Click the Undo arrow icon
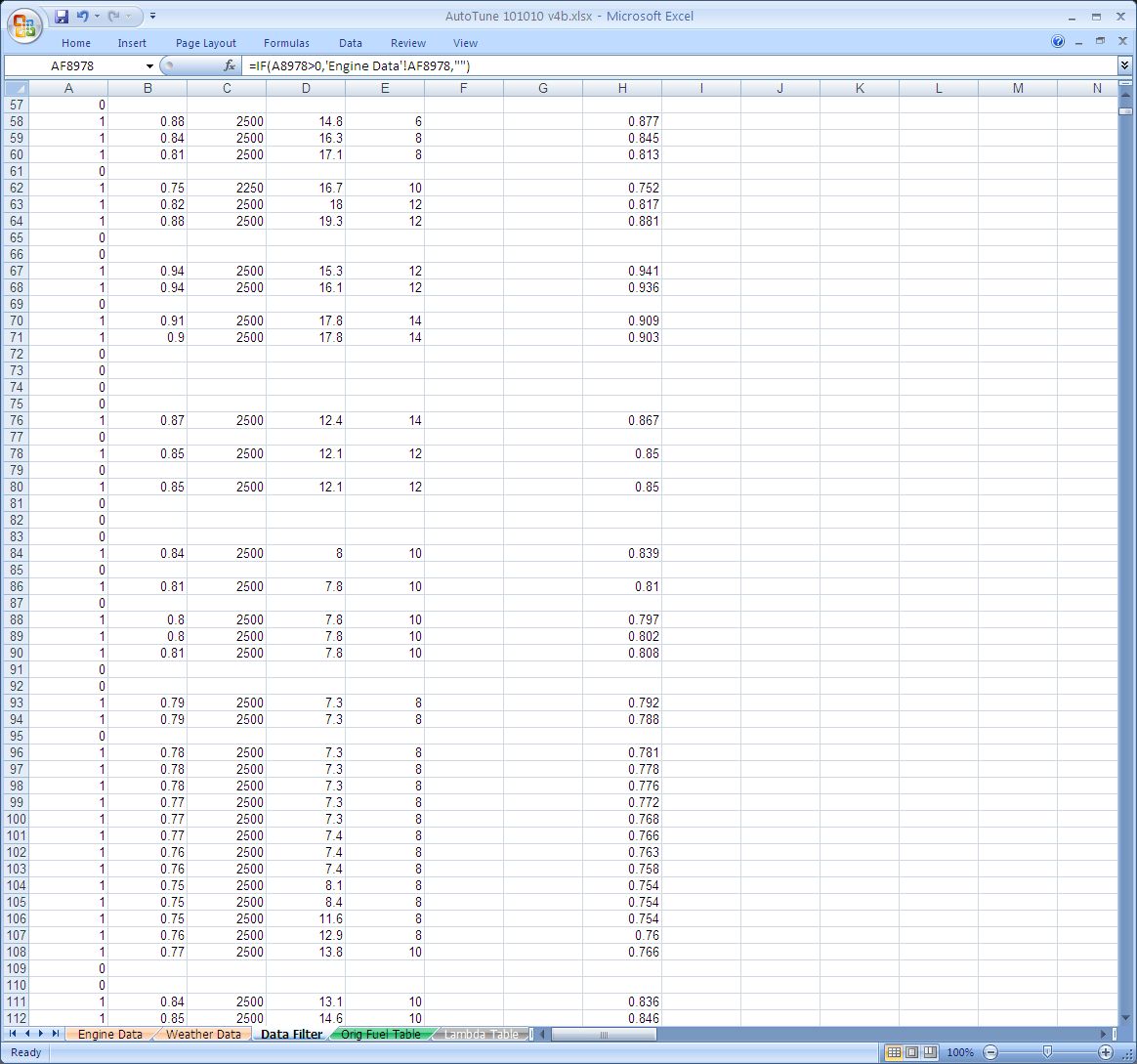 pos(82,17)
